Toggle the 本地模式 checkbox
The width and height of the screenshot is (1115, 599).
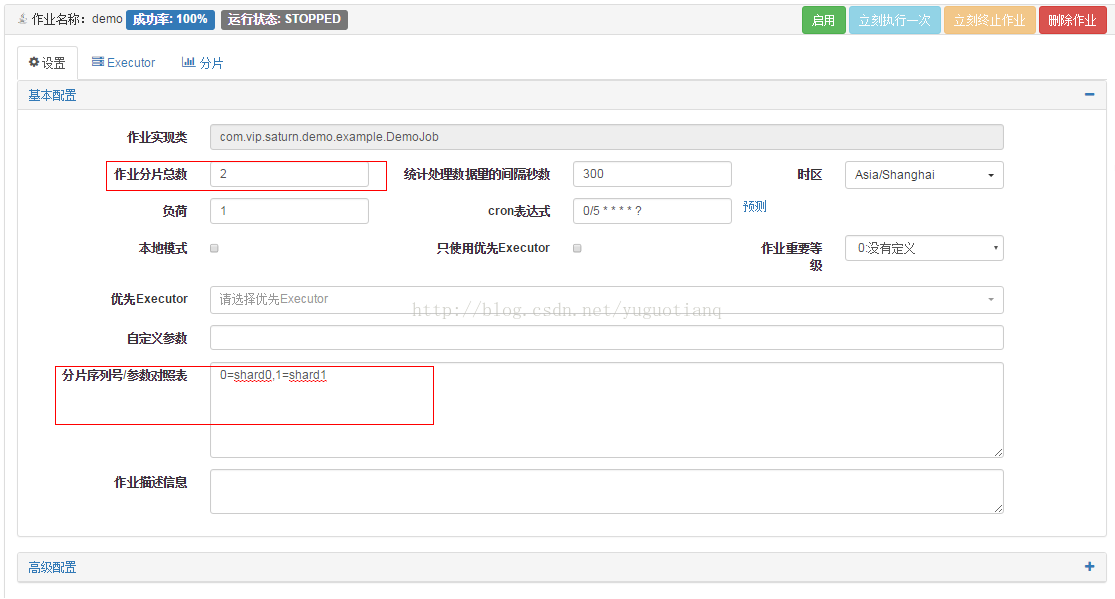coord(214,248)
